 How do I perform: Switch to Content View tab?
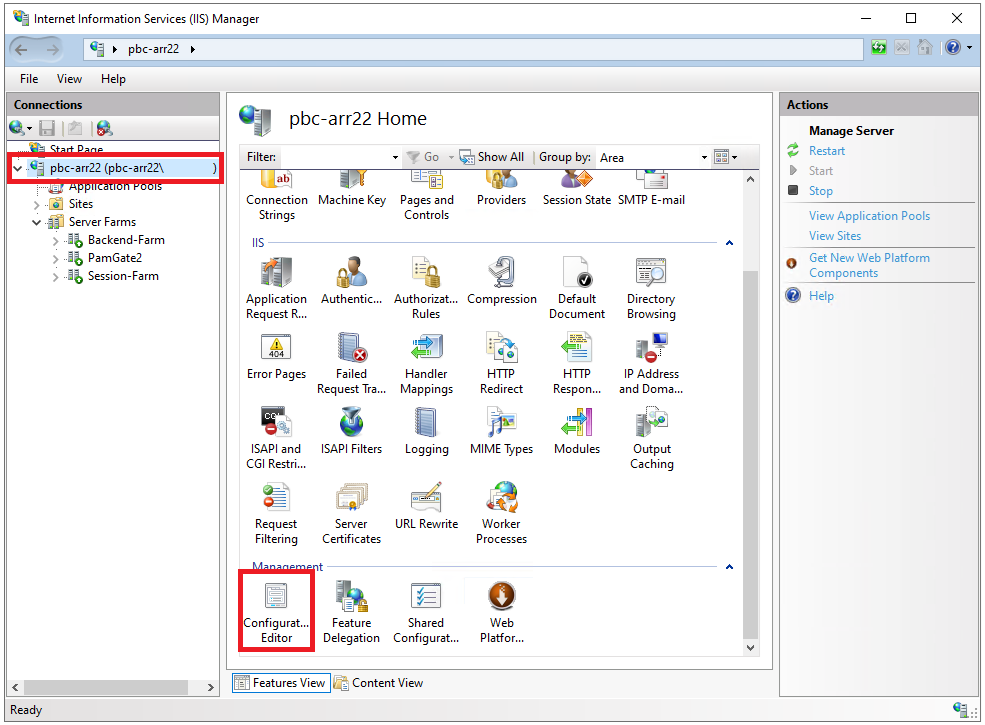pos(379,683)
